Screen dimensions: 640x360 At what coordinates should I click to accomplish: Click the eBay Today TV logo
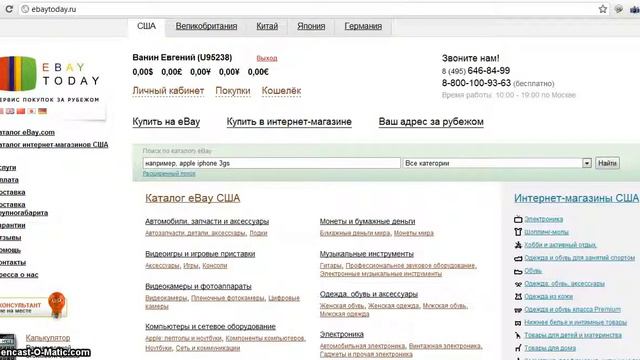[x=18, y=73]
